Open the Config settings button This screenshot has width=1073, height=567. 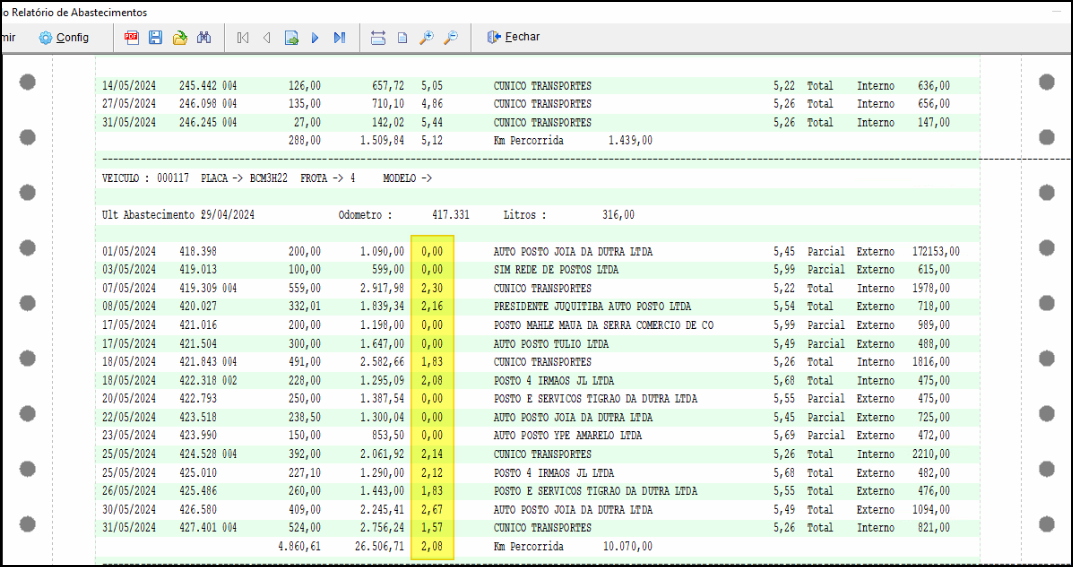click(64, 38)
